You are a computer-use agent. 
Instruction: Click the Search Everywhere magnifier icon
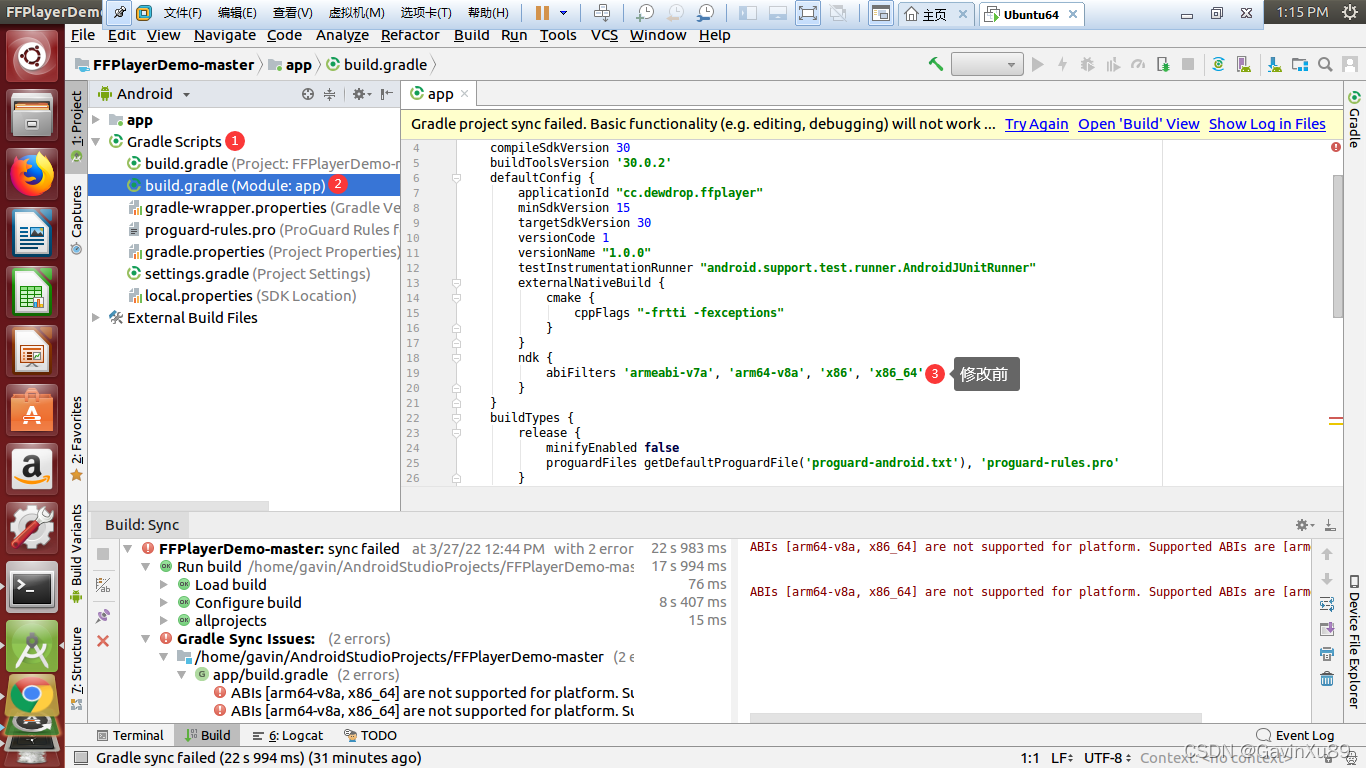point(1325,64)
